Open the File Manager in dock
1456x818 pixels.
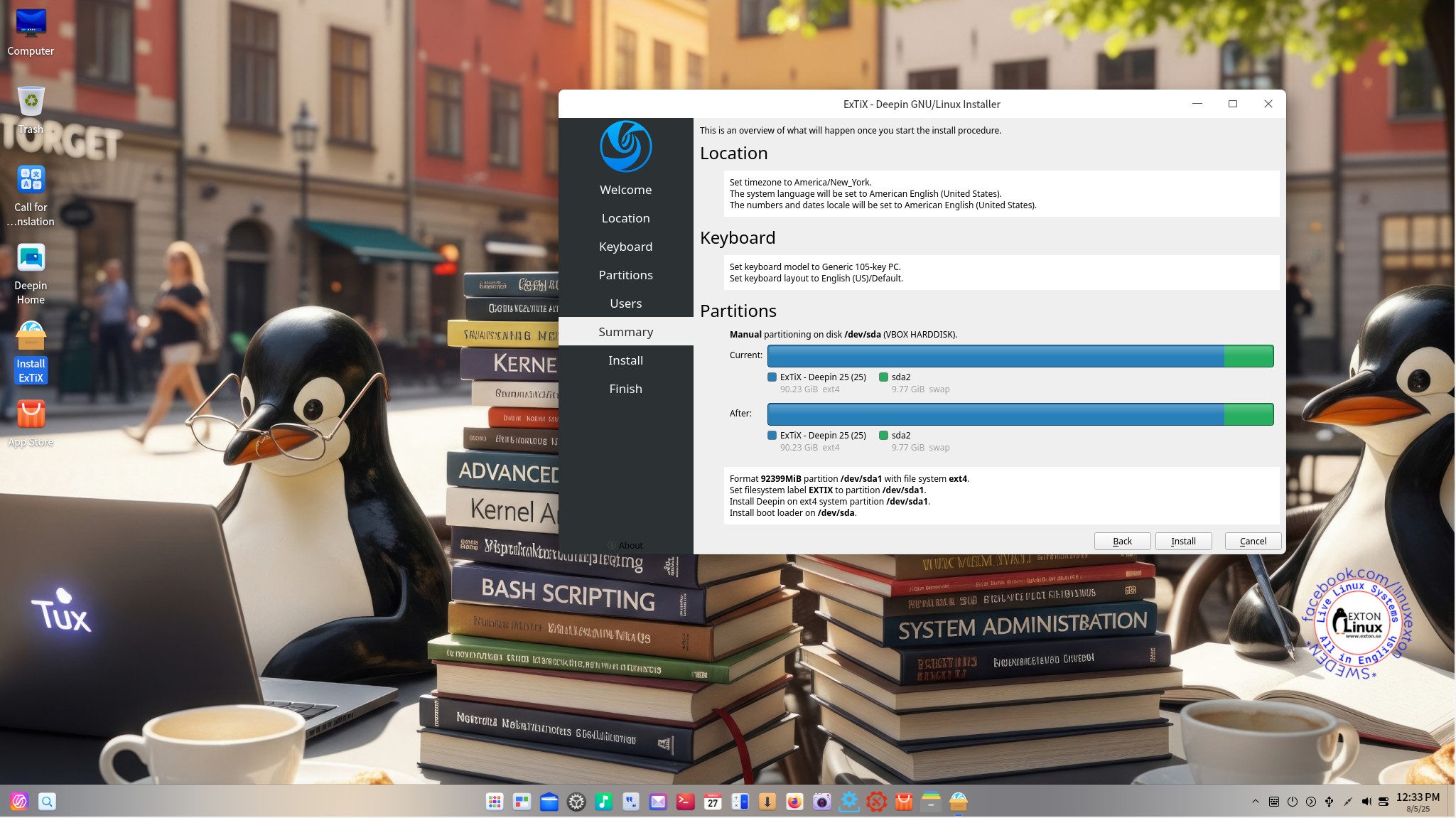549,802
